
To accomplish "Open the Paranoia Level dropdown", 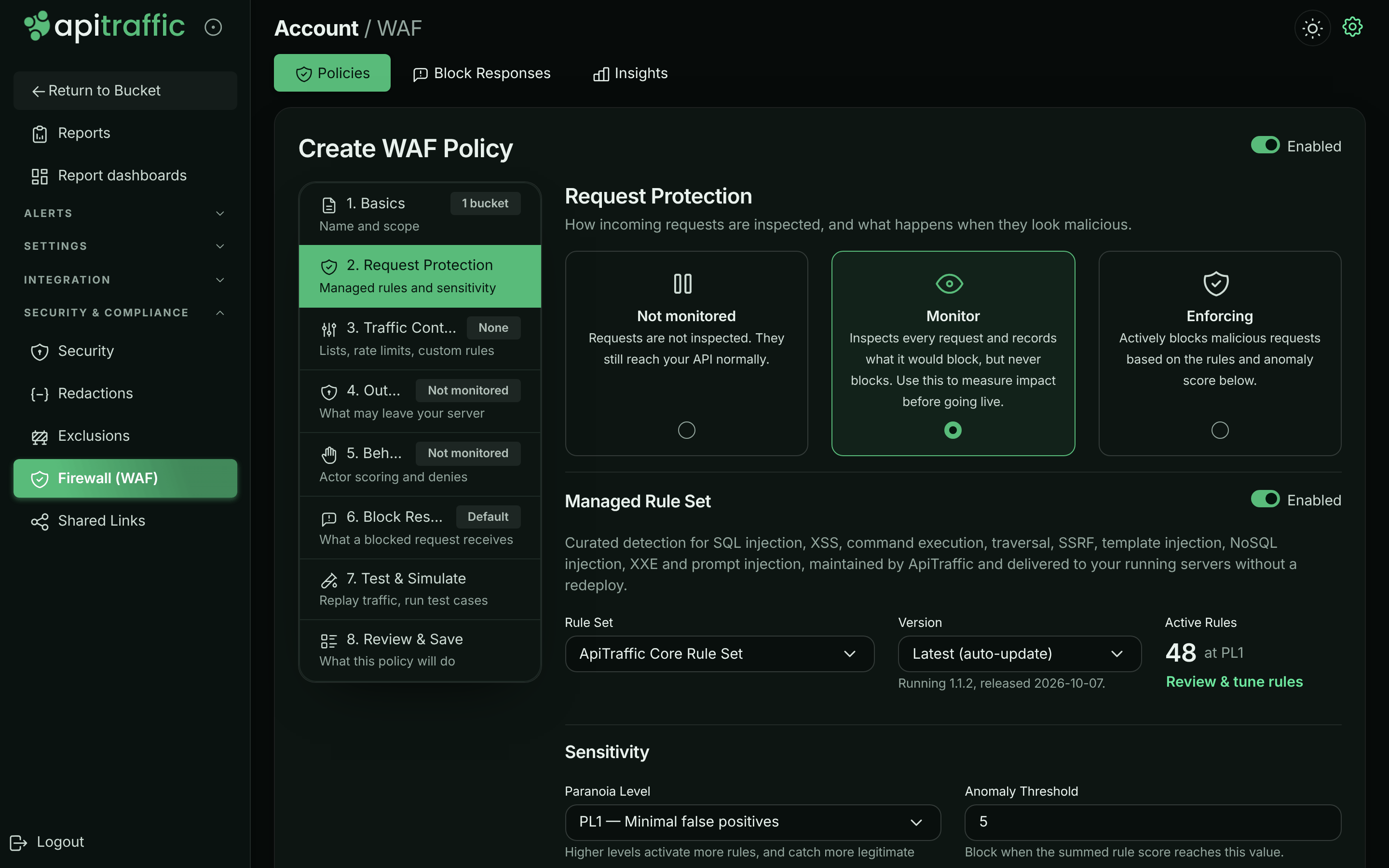I will 752,822.
